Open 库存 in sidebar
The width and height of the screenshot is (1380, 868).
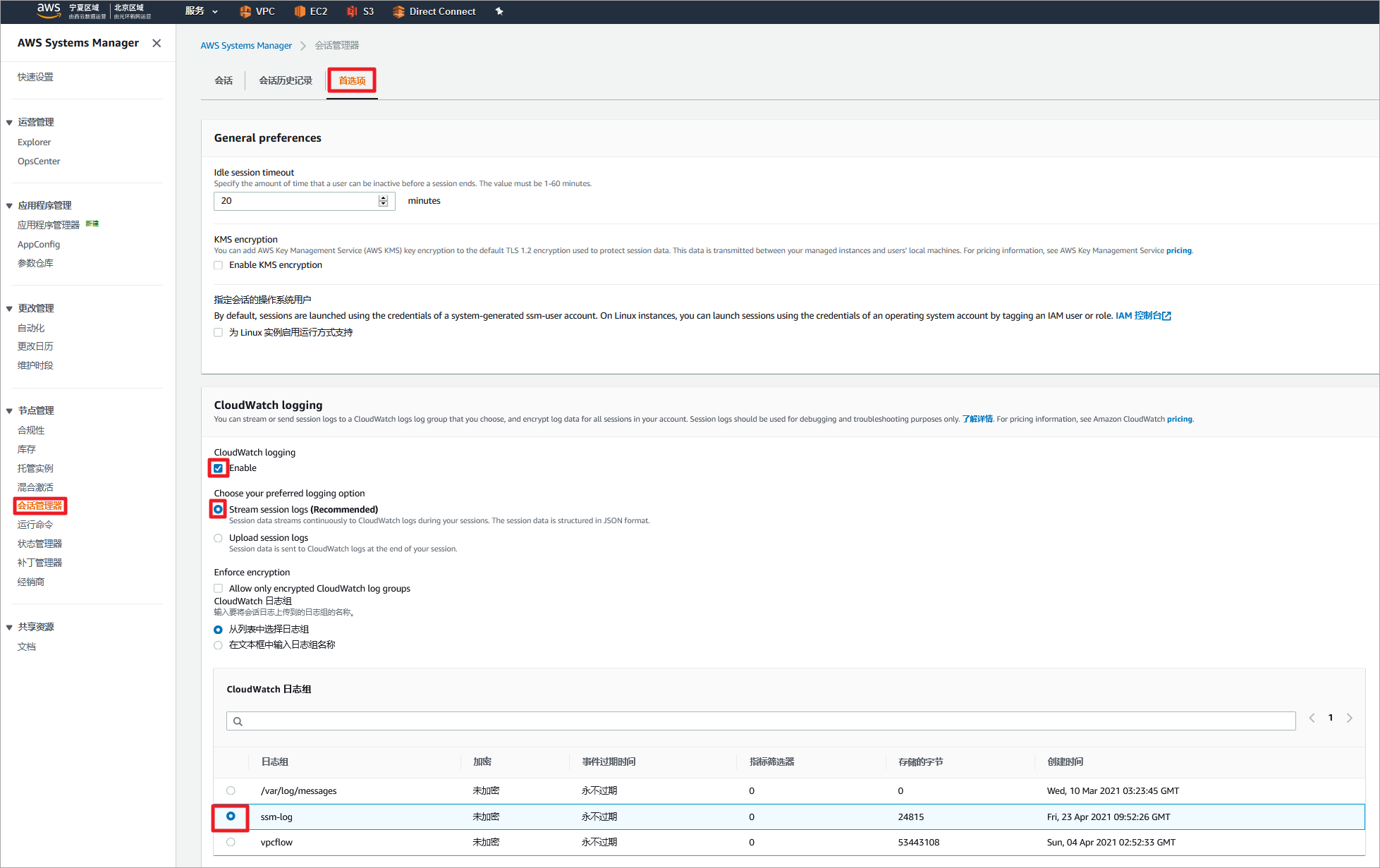[x=26, y=449]
